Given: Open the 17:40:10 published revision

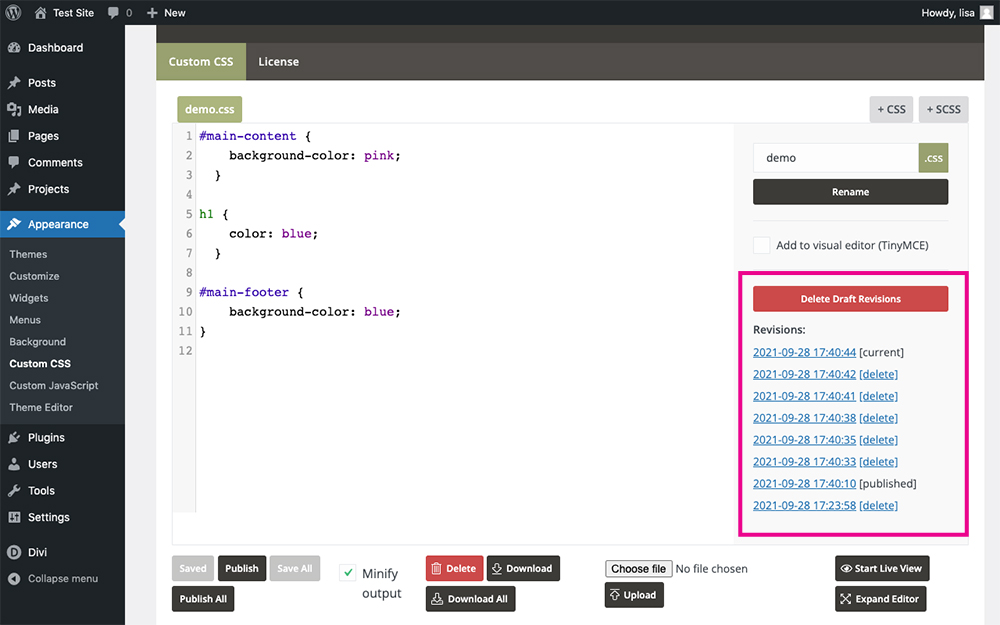Looking at the screenshot, I should (x=804, y=483).
